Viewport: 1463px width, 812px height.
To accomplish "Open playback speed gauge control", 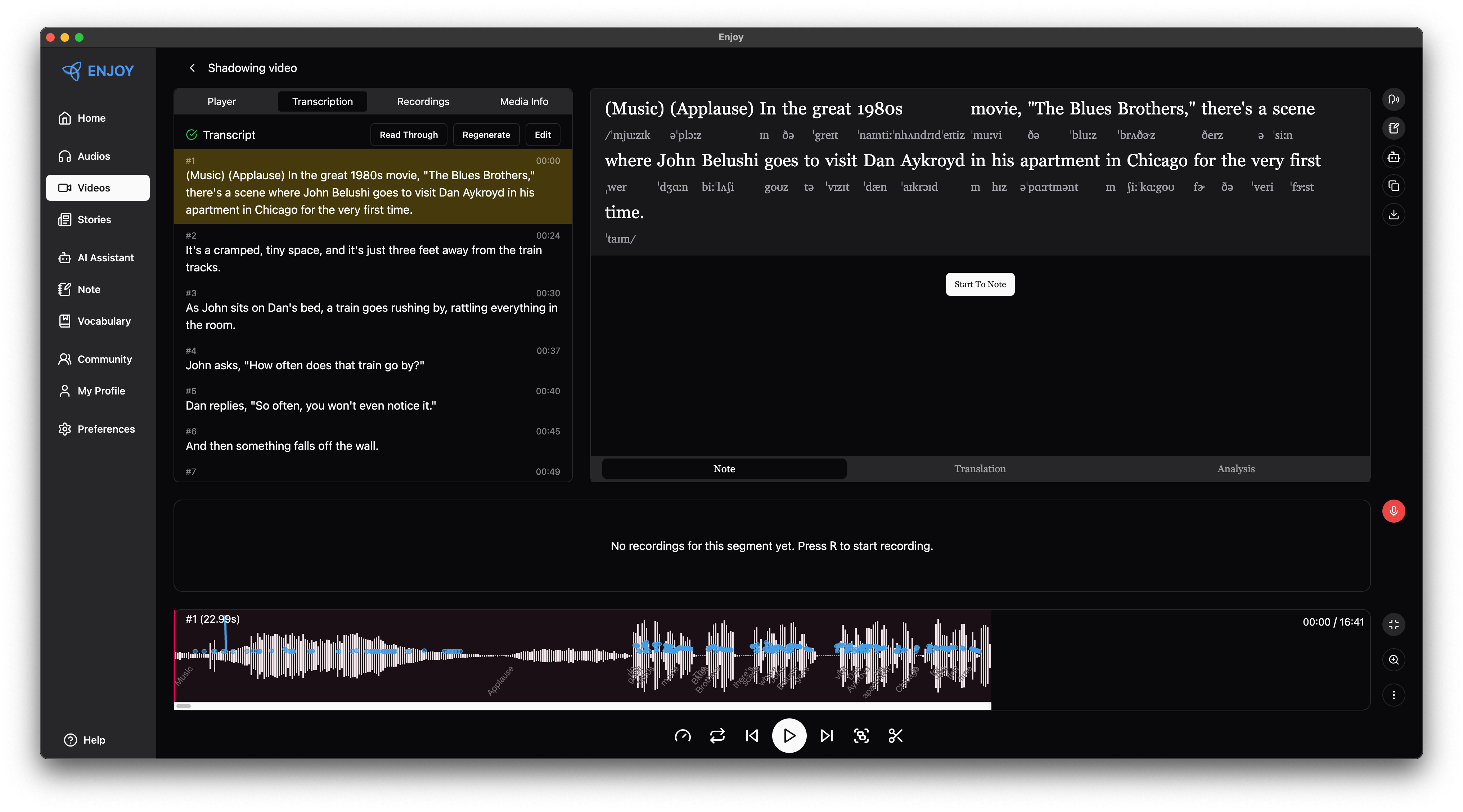I will tap(683, 736).
